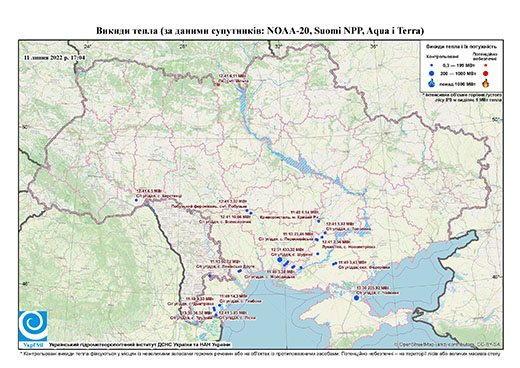Viewport: 520px width, 368px height.
Task: Click the orange flame icon in the legend
Action: tap(486, 83)
